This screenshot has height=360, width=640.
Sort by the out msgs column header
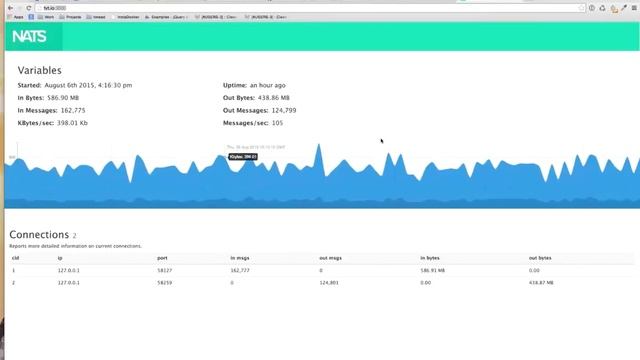coord(331,258)
